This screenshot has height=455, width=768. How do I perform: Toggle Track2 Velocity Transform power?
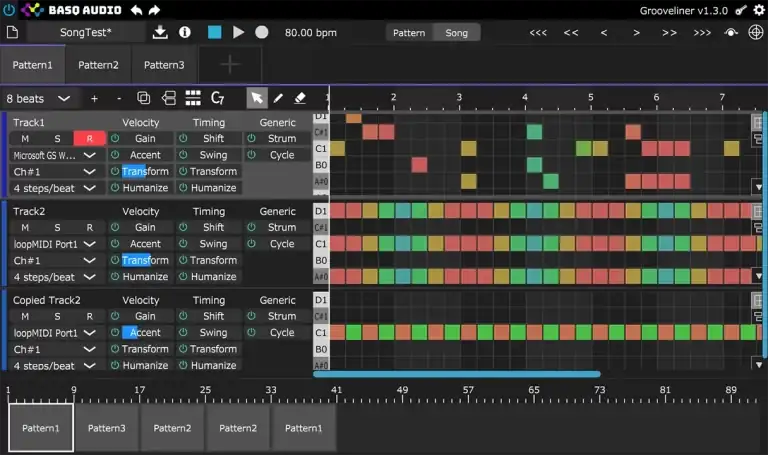(115, 260)
